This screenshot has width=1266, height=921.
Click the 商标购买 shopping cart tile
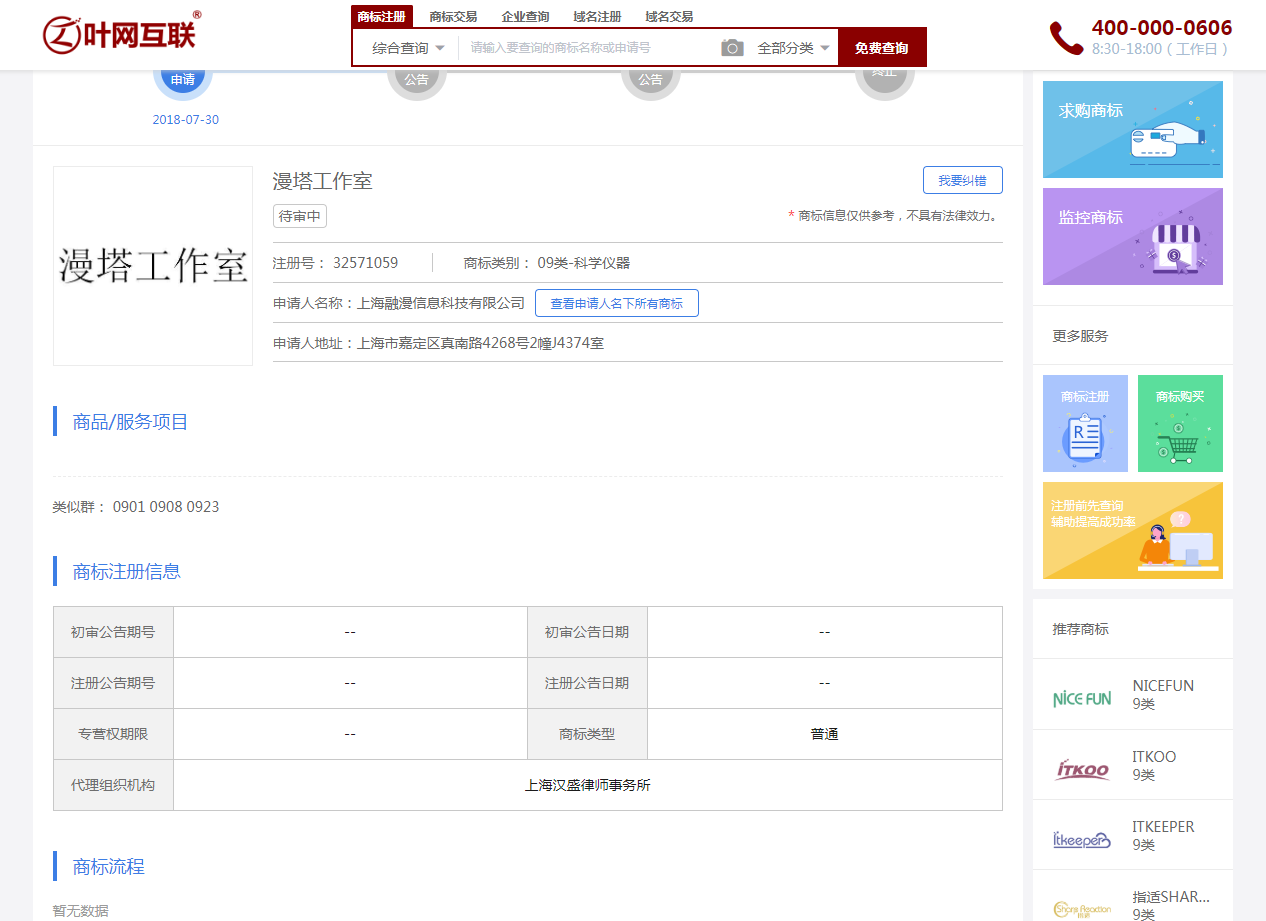pyautogui.click(x=1180, y=423)
